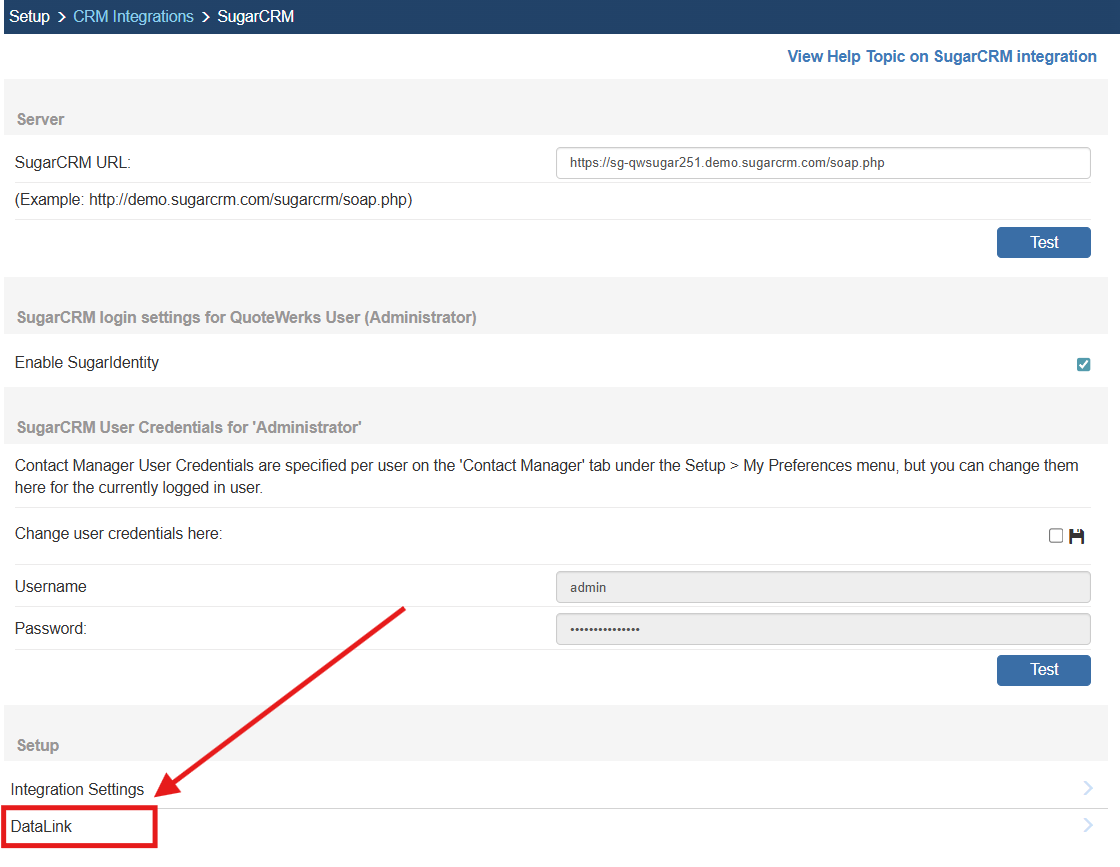
Task: Click the 'SugarCRM URL:' field label
Action: 72,162
